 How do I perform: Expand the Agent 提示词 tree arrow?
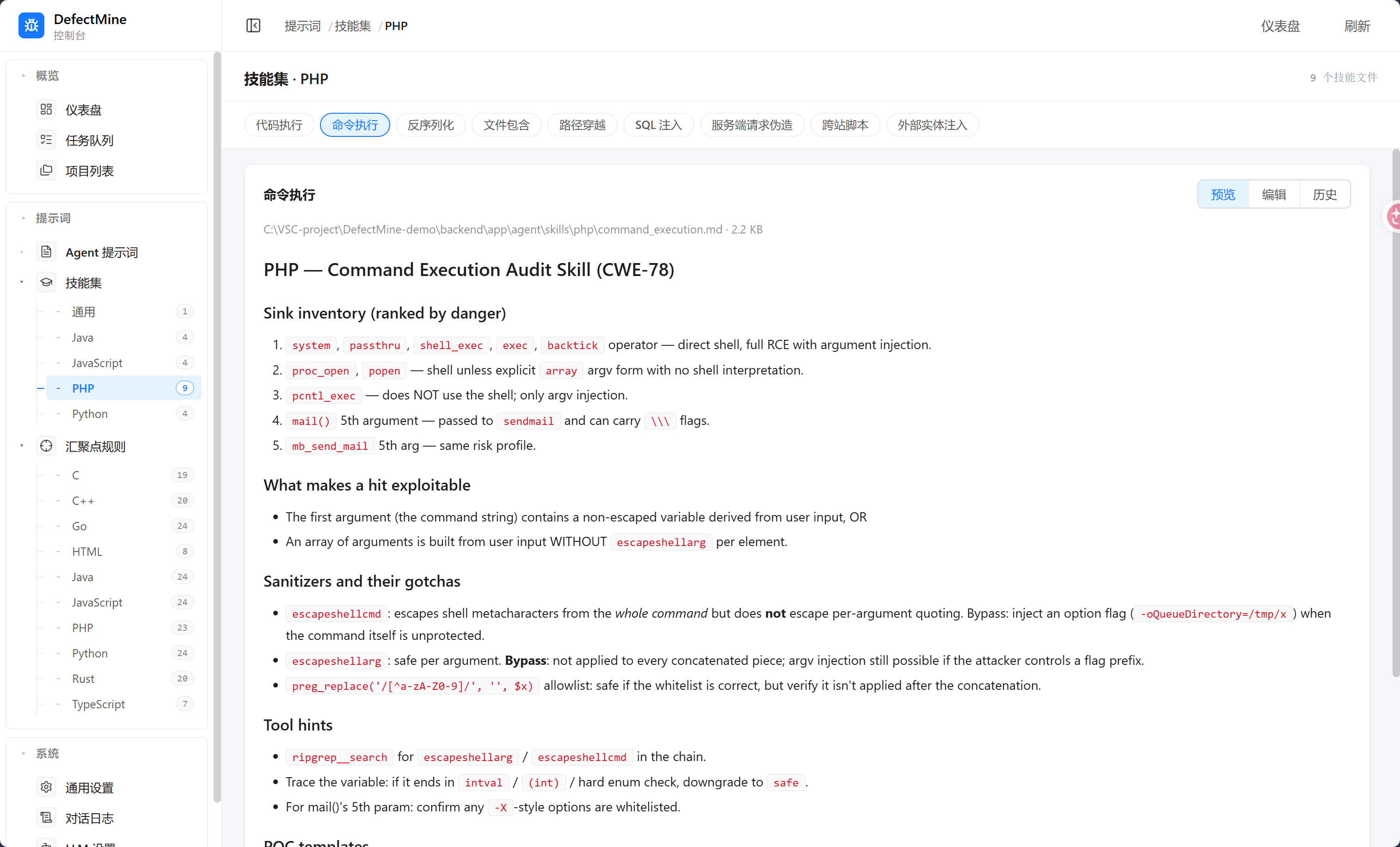pos(22,252)
